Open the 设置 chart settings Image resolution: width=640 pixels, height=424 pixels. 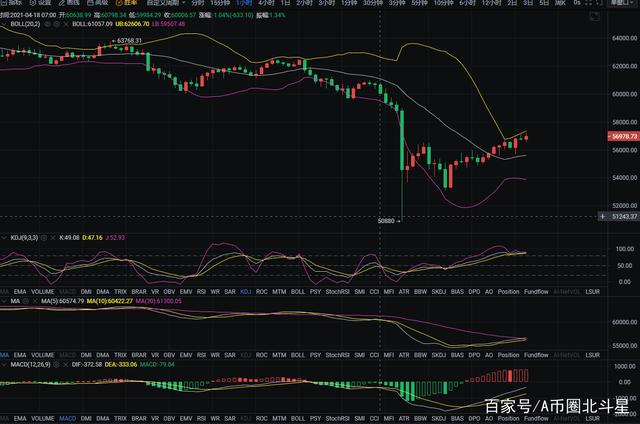pos(40,2)
